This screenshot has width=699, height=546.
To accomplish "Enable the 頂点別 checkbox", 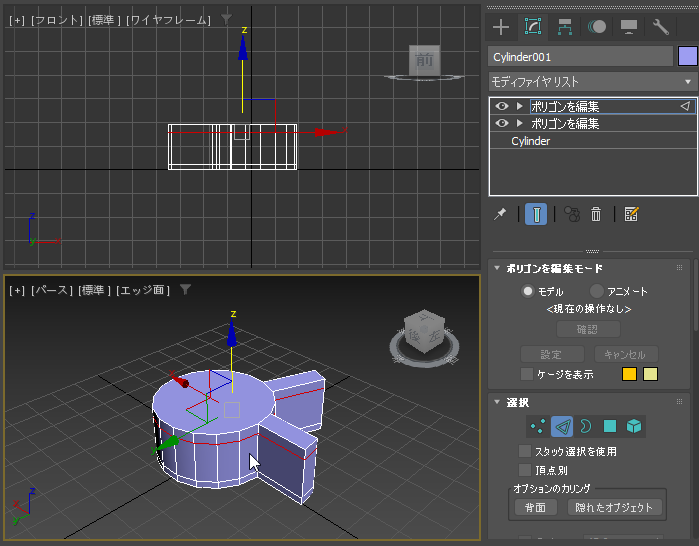I will click(x=525, y=470).
